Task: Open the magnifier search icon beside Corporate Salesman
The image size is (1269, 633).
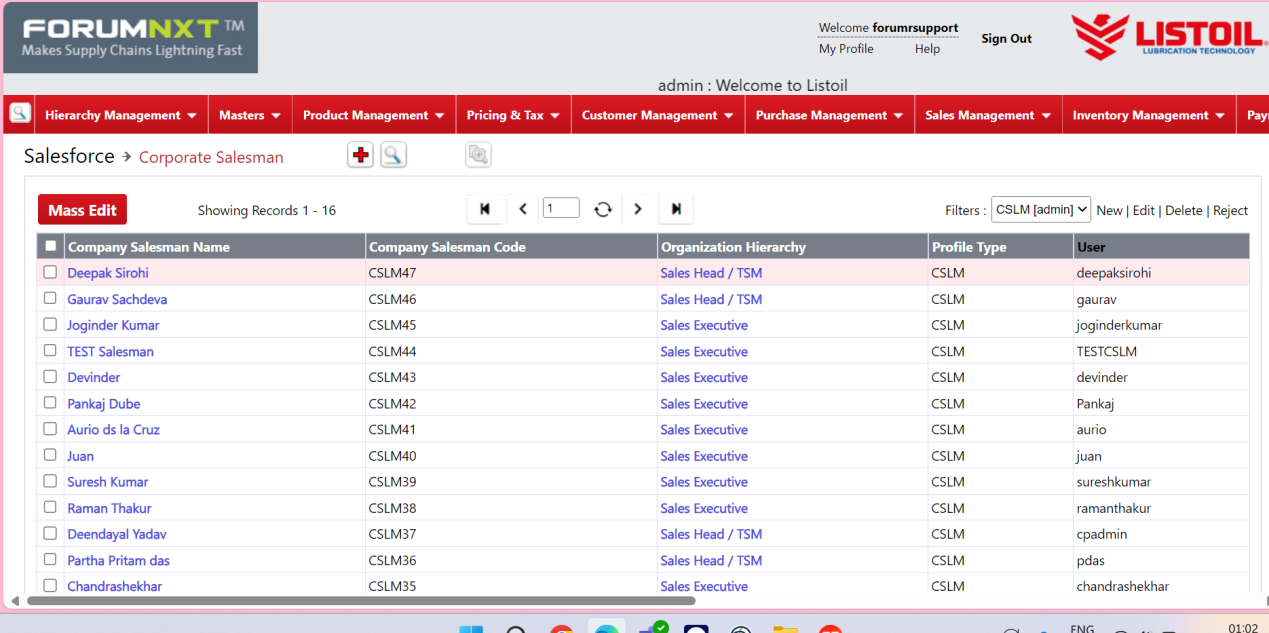Action: 394,155
